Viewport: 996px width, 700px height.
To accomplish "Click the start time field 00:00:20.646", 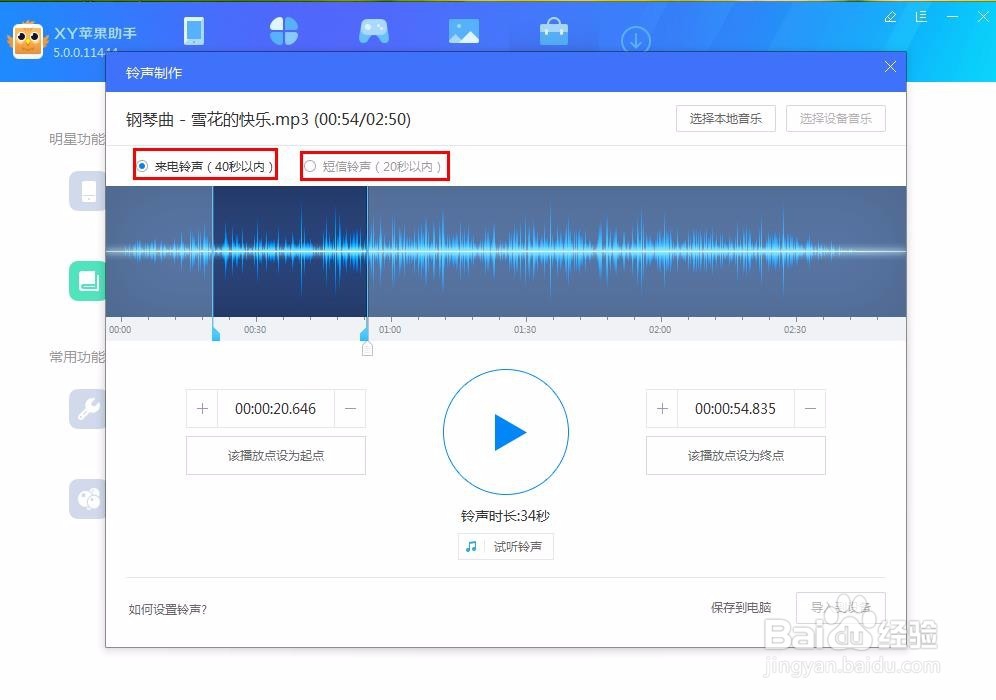I will tap(276, 408).
